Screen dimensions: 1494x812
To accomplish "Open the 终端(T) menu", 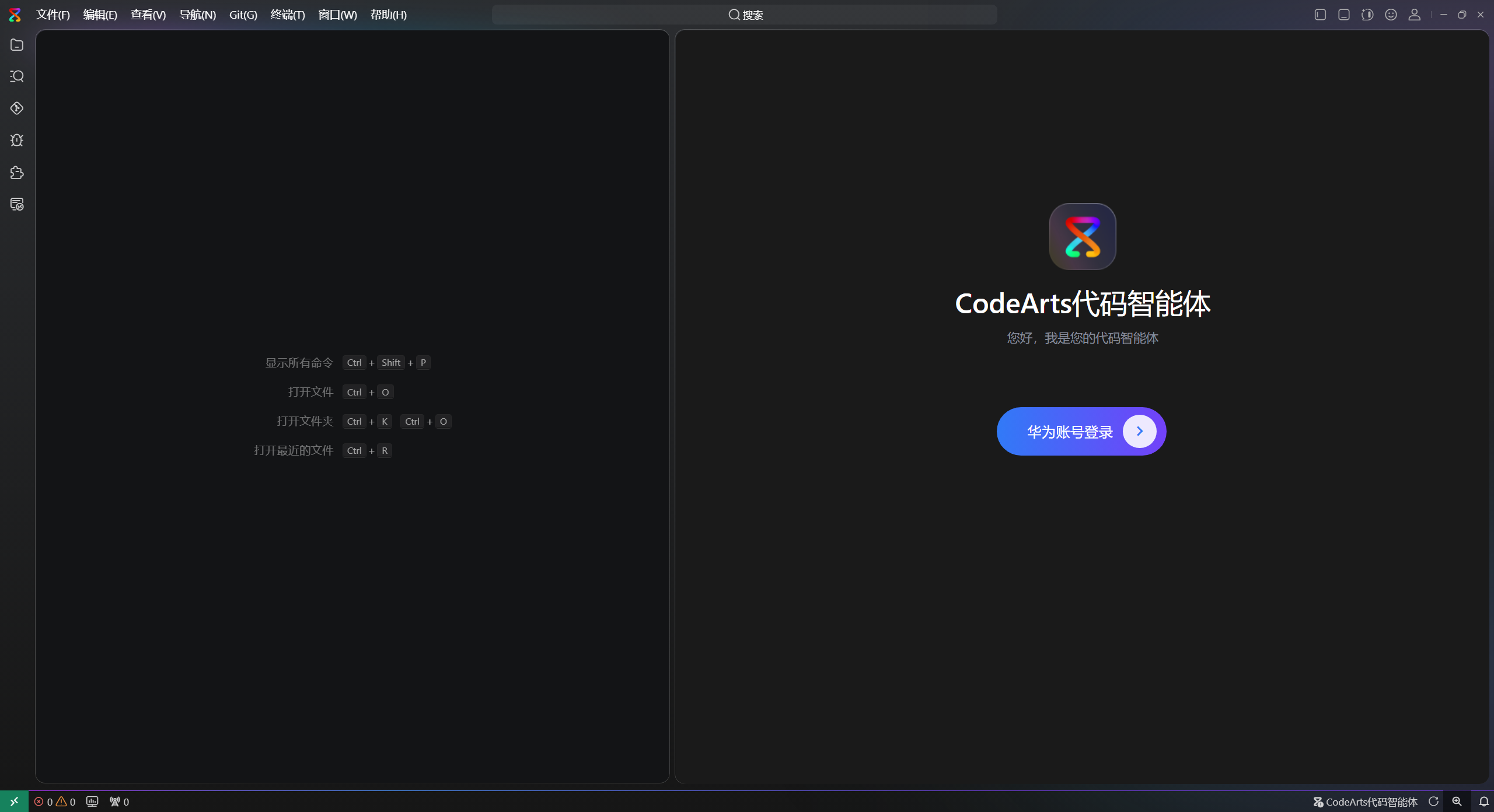I will (x=288, y=15).
